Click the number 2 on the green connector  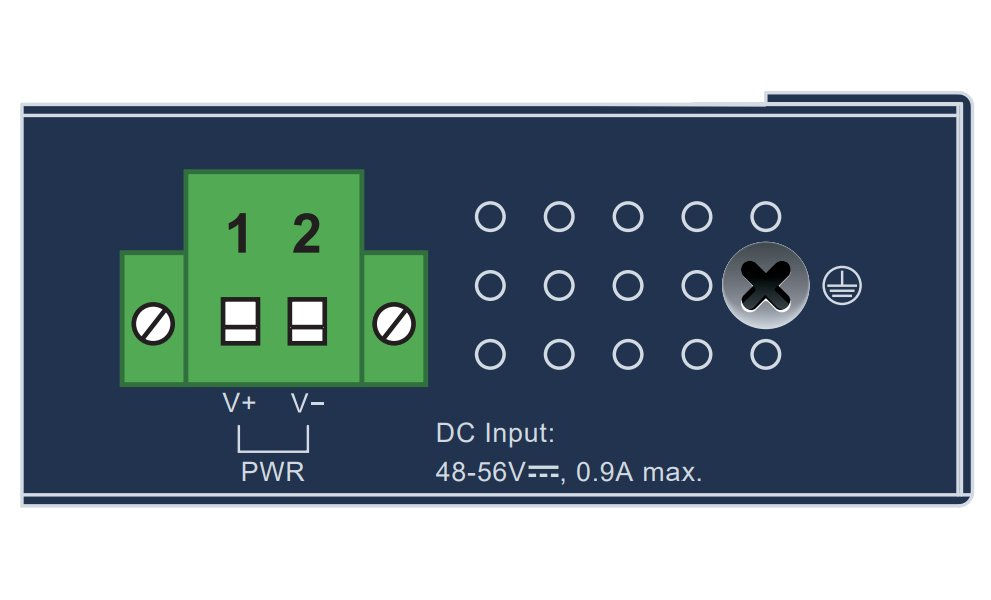(x=306, y=235)
